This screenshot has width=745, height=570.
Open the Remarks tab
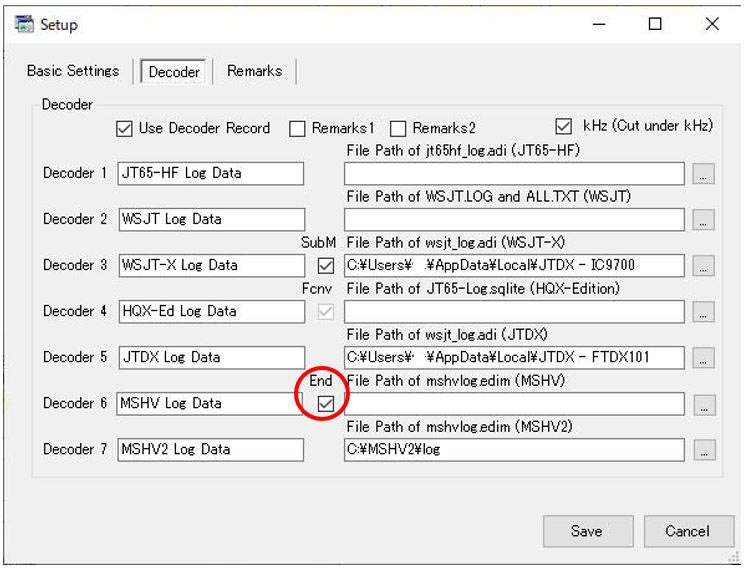(254, 71)
